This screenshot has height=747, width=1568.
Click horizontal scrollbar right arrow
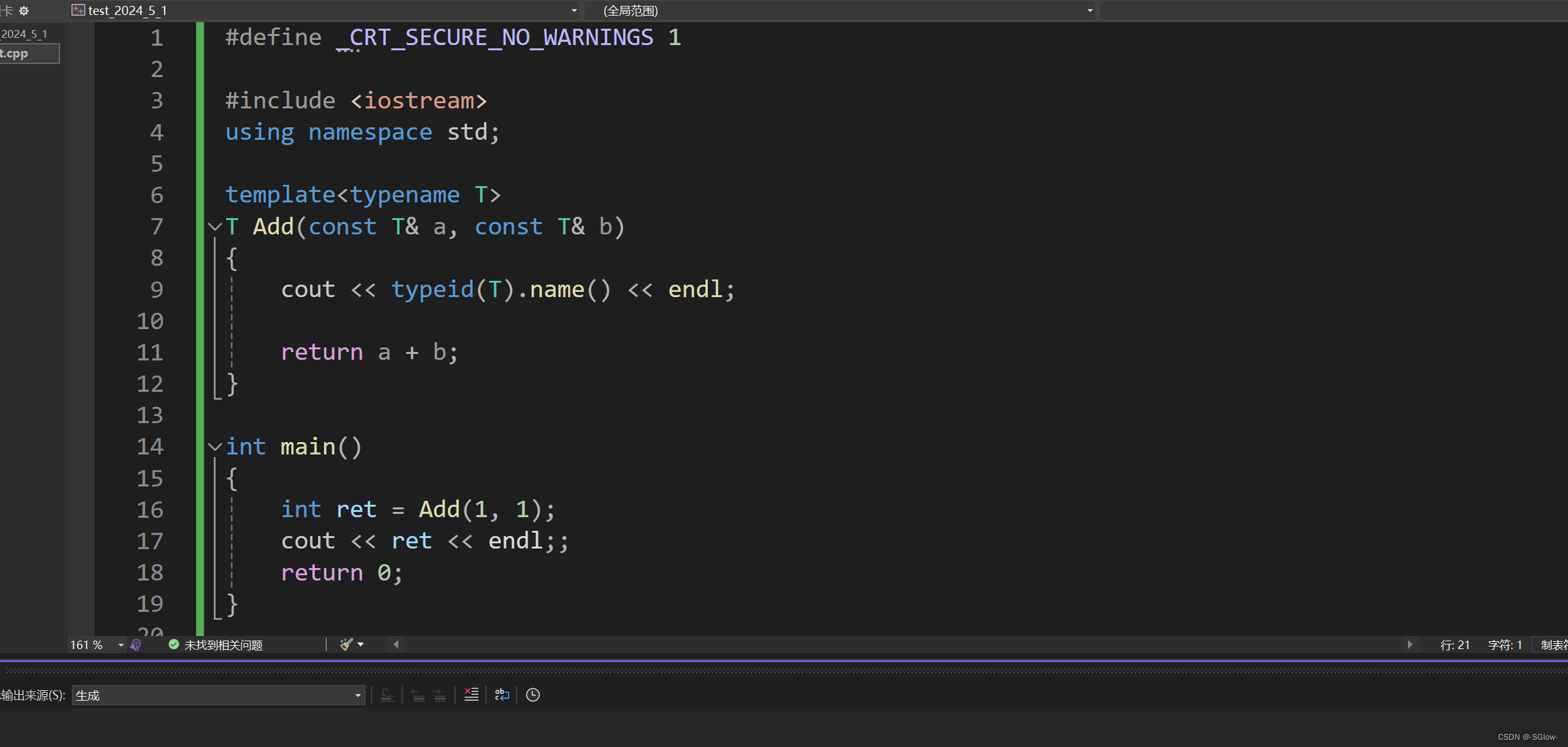[x=1410, y=645]
